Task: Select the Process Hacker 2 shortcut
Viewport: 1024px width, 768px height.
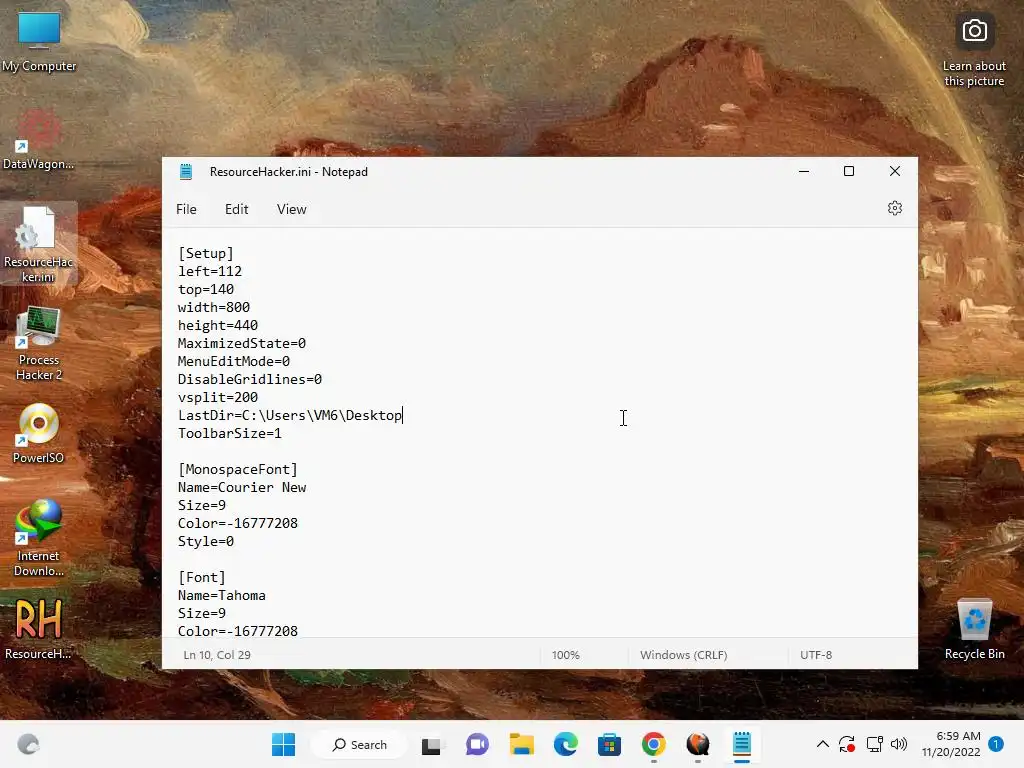Action: tap(39, 343)
